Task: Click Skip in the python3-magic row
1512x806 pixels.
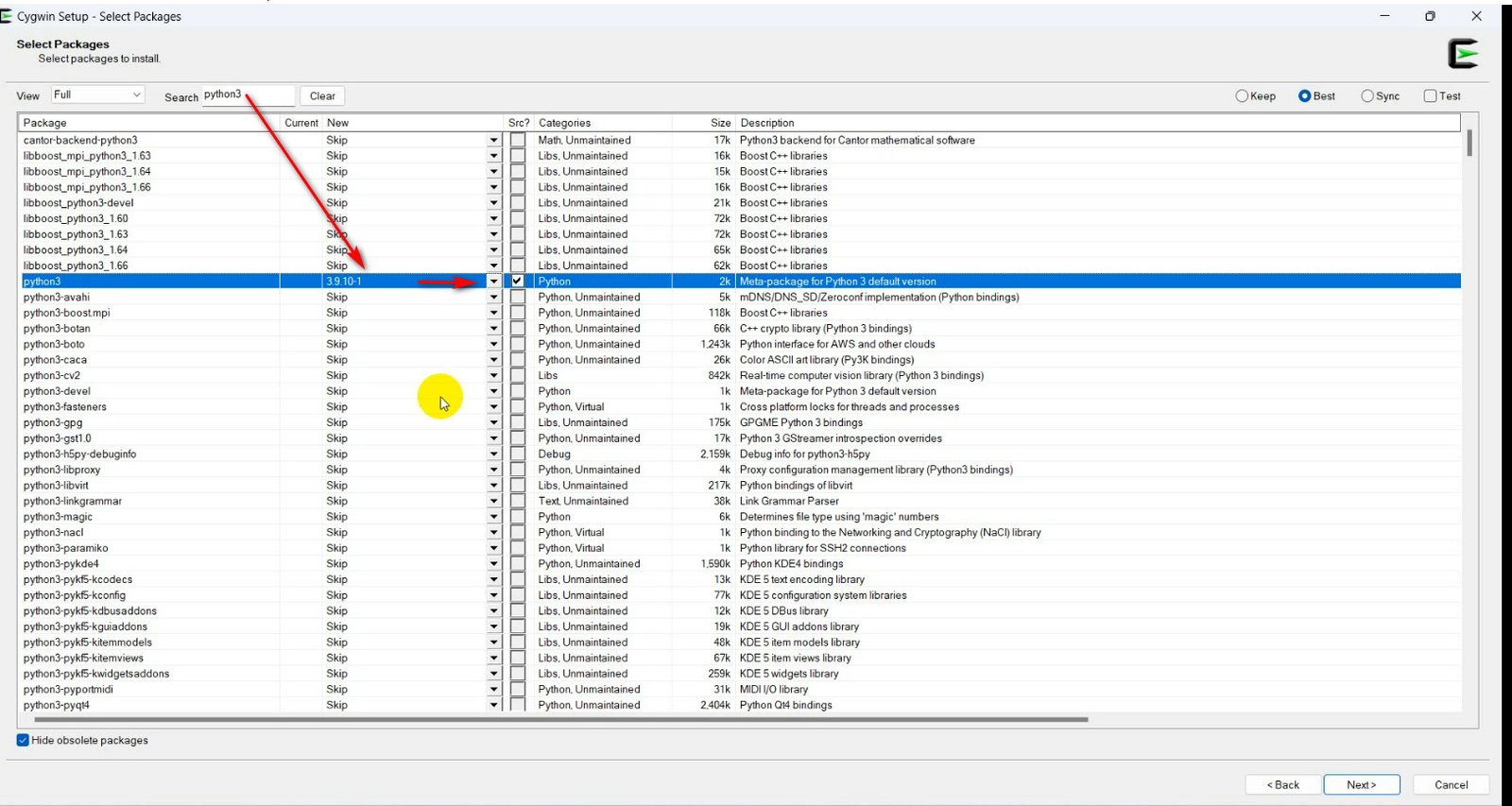Action: pos(336,517)
